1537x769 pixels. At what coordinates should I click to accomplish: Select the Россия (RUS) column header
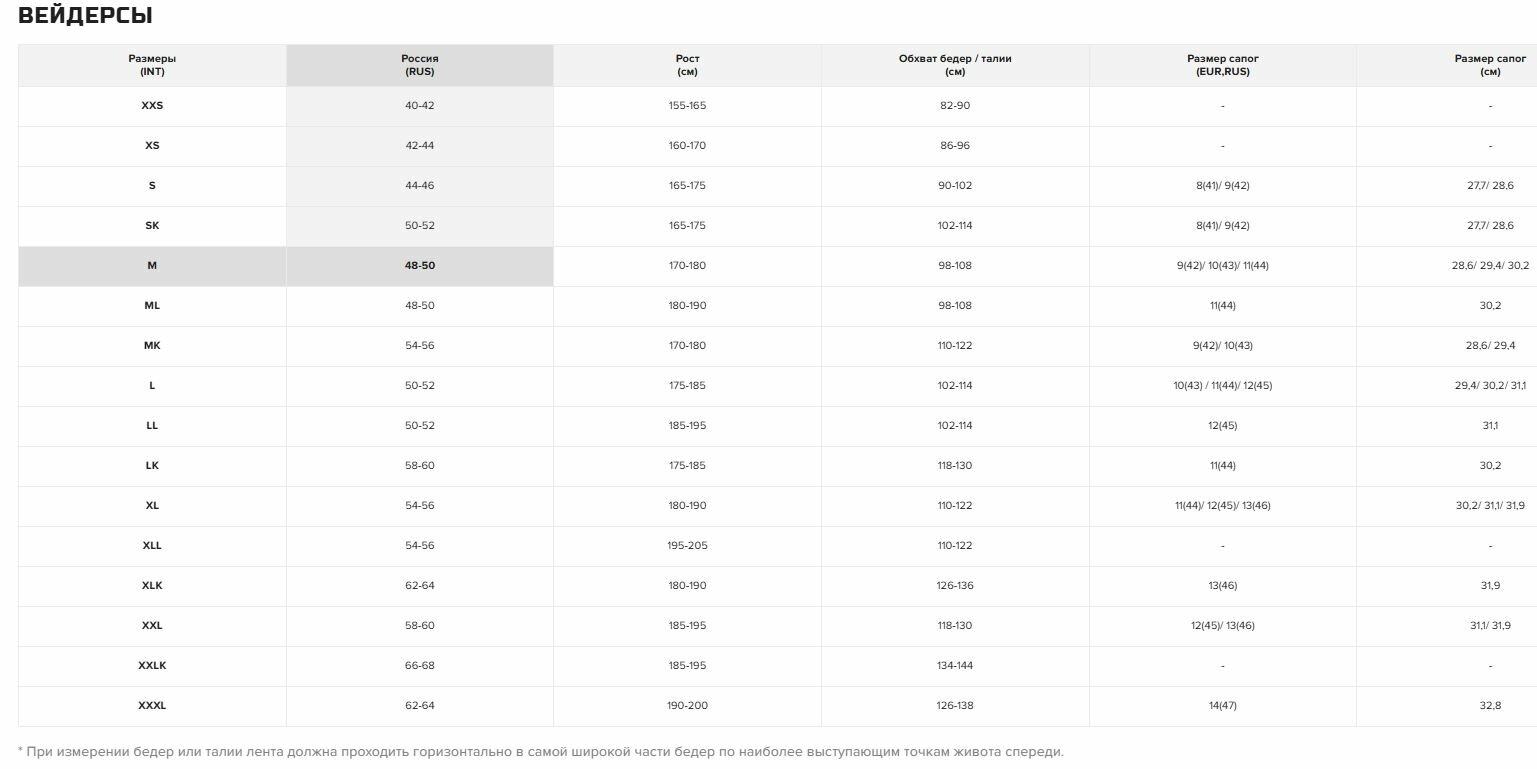coord(420,65)
